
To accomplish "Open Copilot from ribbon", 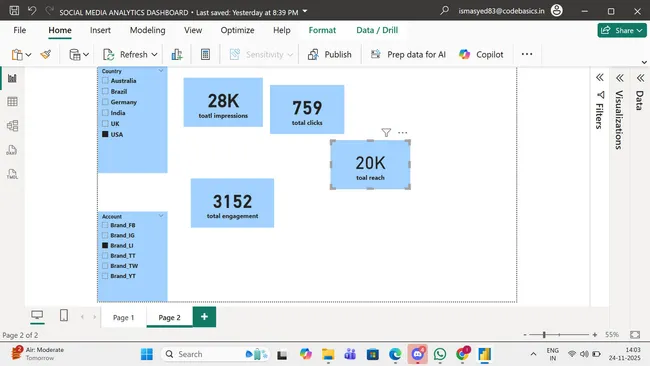I will 481,54.
